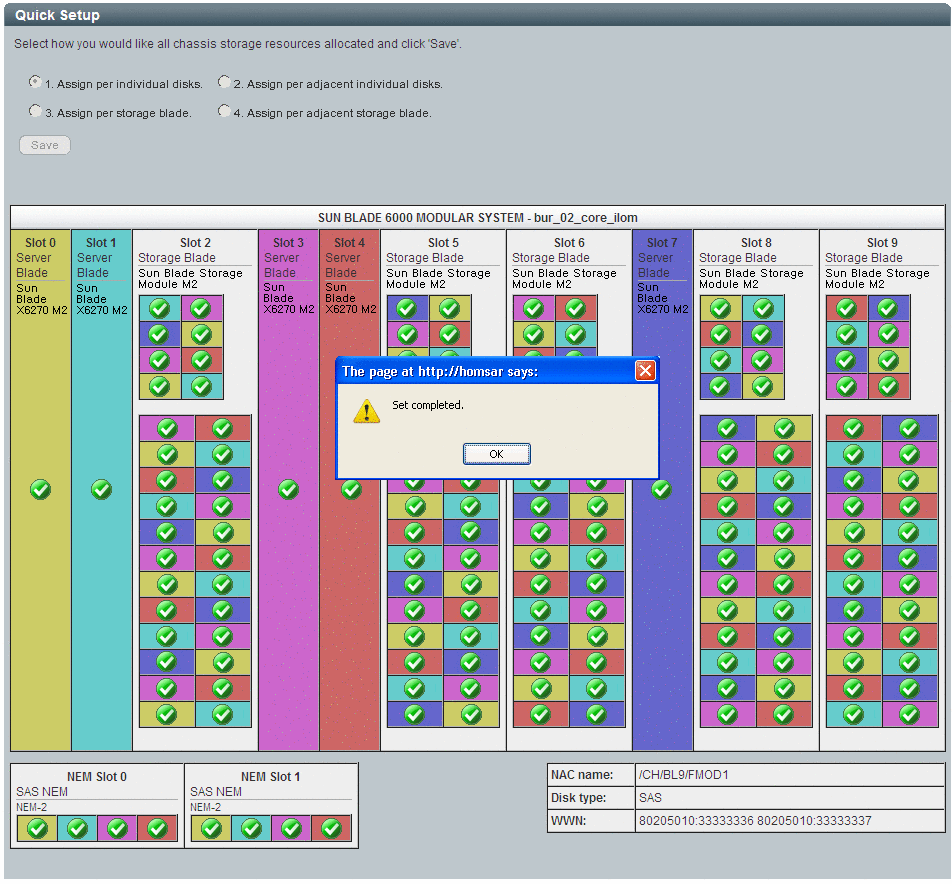Screen dimensions: 952x884
Task: Click the Slot 6 Storage Blade header
Action: tap(569, 242)
